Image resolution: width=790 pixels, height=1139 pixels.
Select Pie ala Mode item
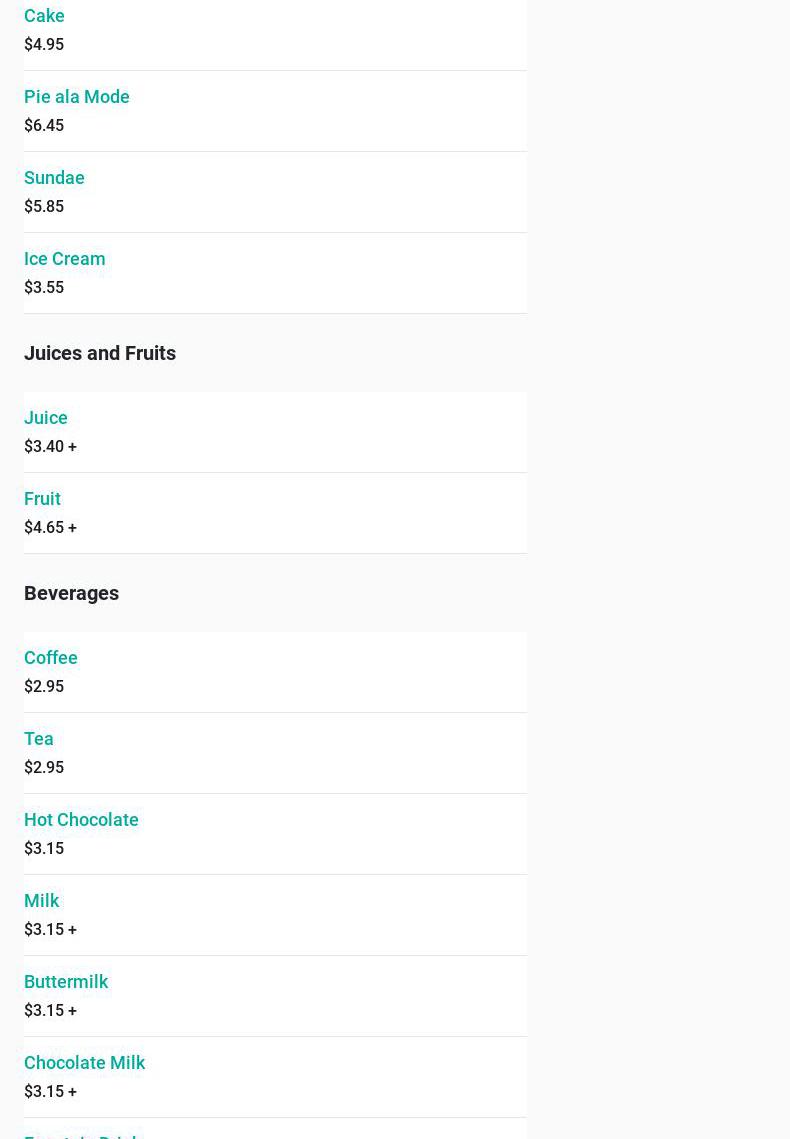click(x=77, y=97)
